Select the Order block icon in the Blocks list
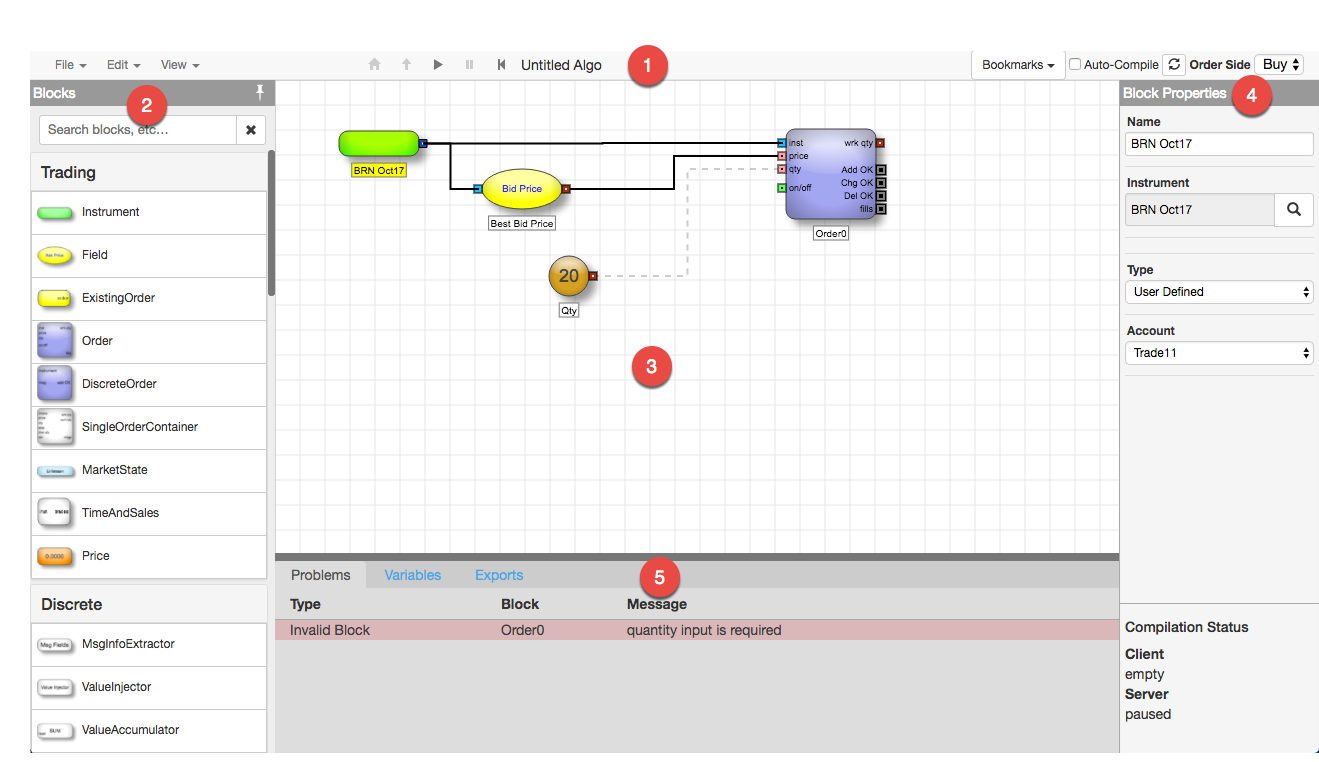Screen dimensions: 1319x762 tap(55, 341)
